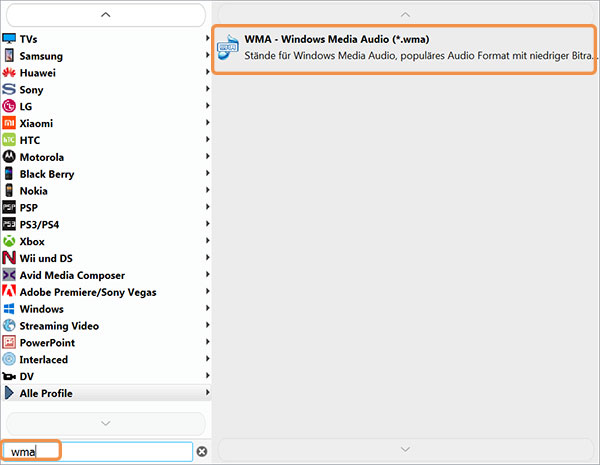This screenshot has width=600, height=465.
Task: Expand the Samsung submenu arrow
Action: click(207, 55)
